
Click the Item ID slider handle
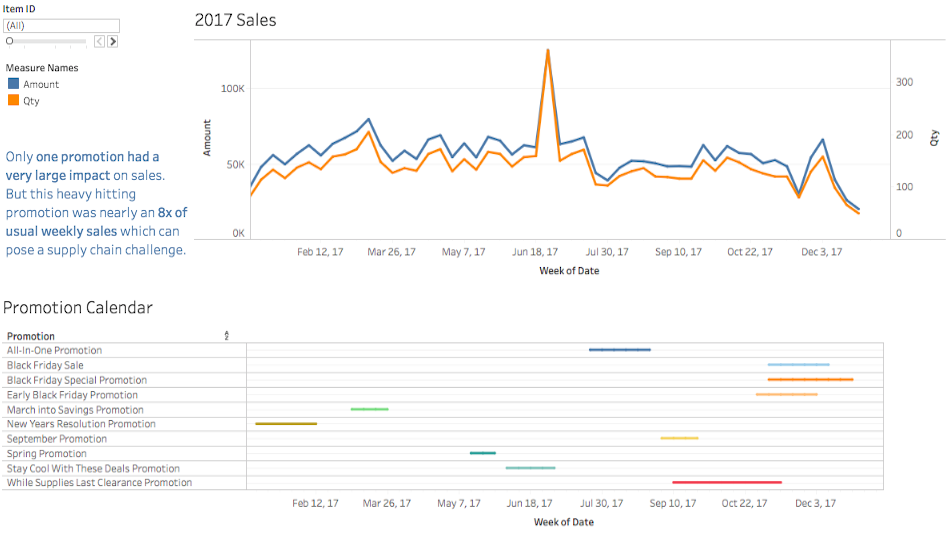tap(9, 41)
